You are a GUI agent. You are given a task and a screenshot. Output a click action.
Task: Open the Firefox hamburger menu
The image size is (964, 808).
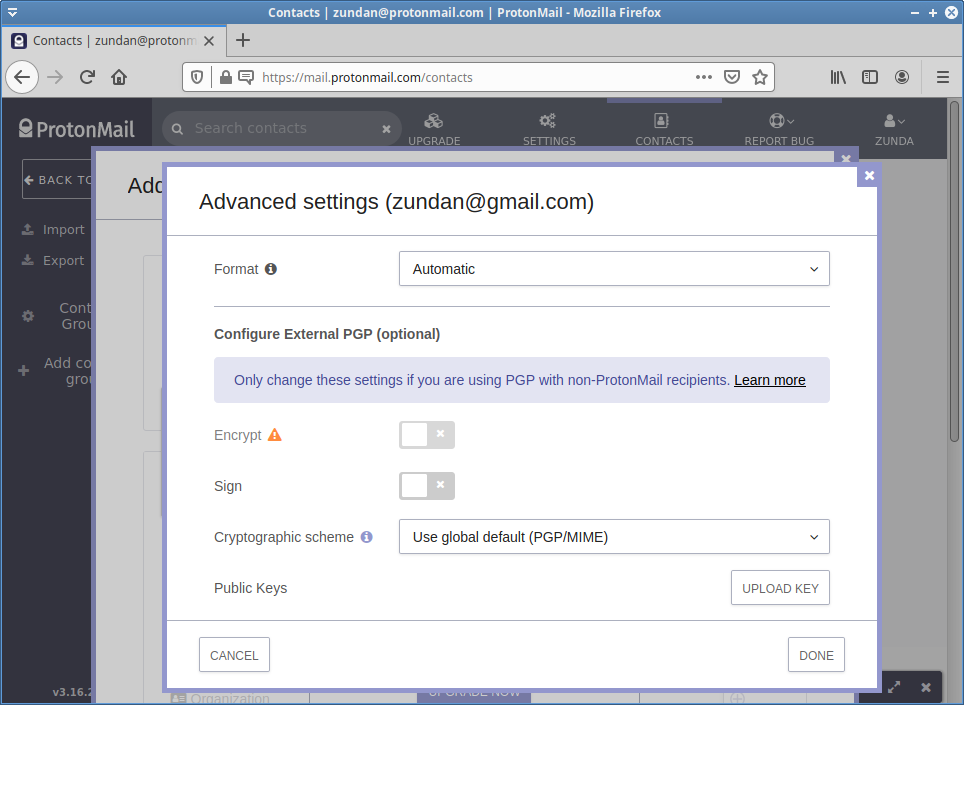[942, 77]
